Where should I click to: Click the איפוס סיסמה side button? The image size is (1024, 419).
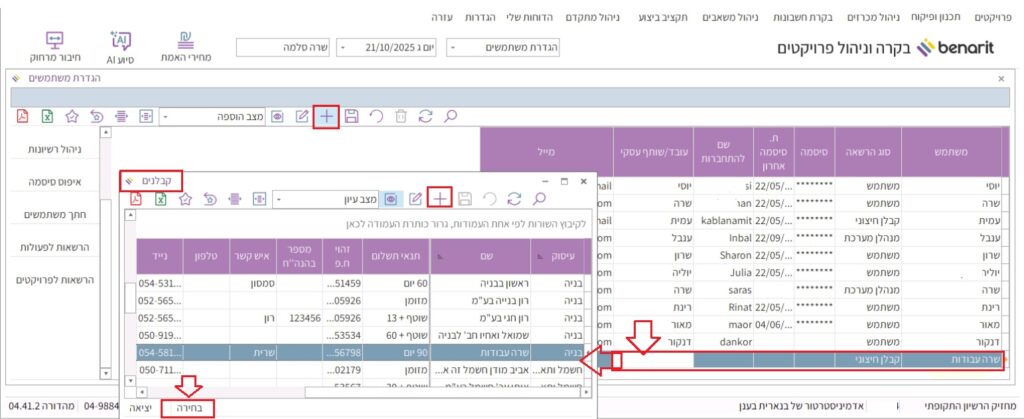(x=61, y=183)
